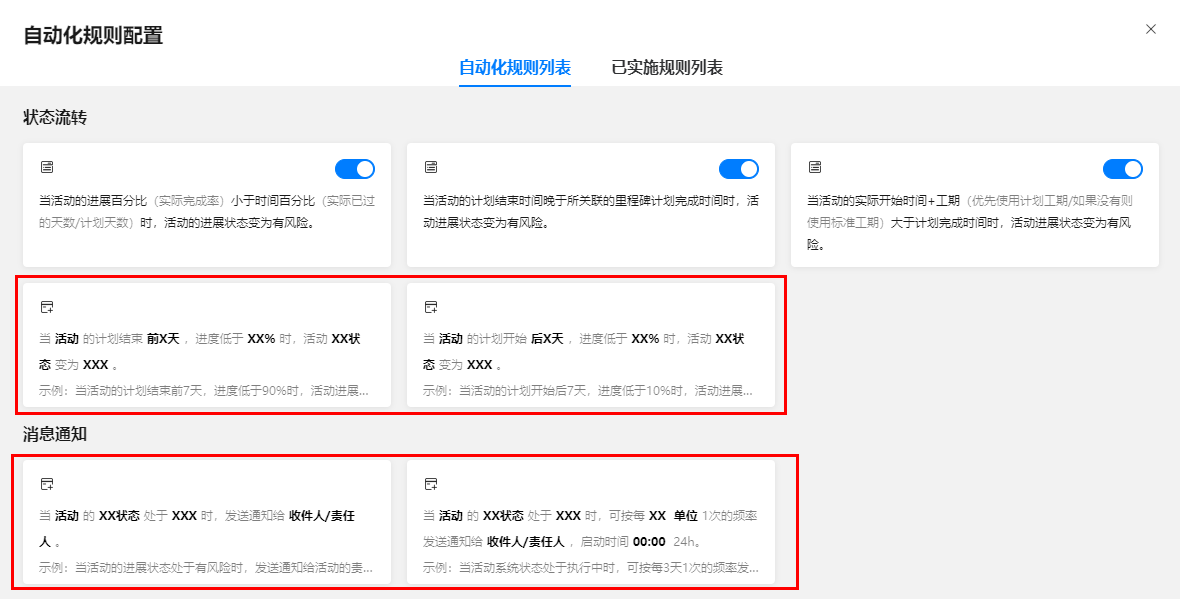
Task: Switch to the 自动化规则列表 tab
Action: pos(515,68)
